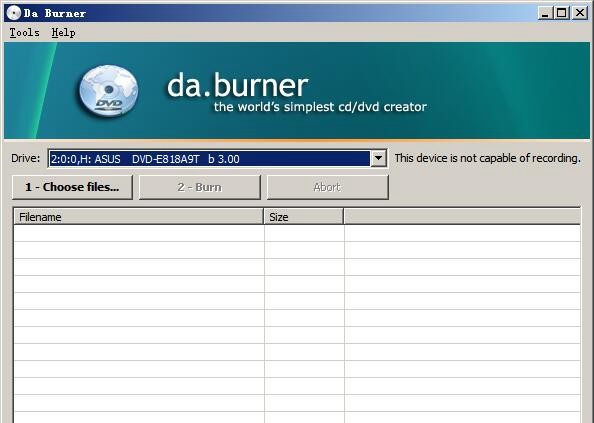Maximize the Da Burner window
The image size is (594, 423).
[x=561, y=13]
